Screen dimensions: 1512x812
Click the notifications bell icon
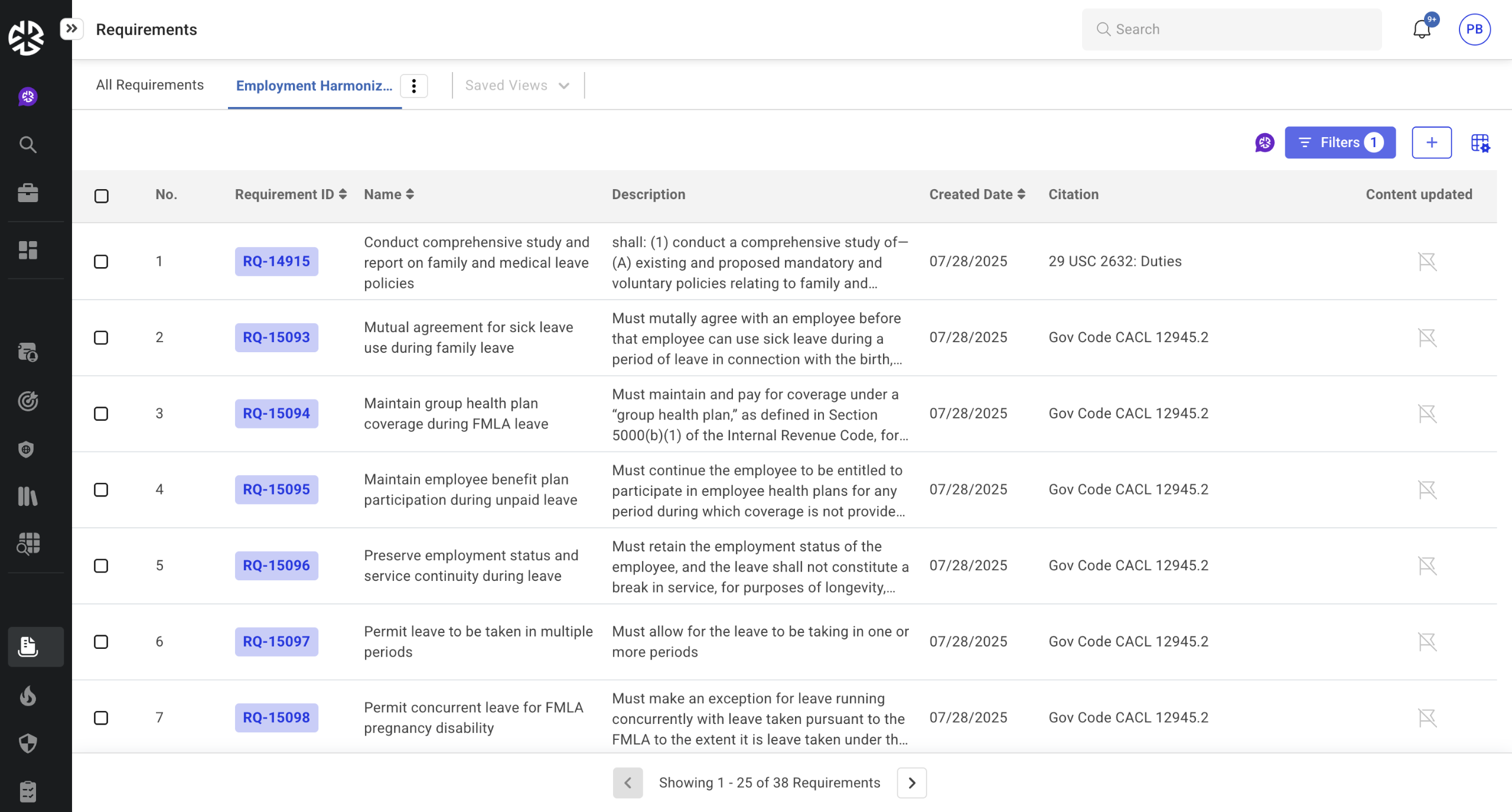coord(1422,29)
